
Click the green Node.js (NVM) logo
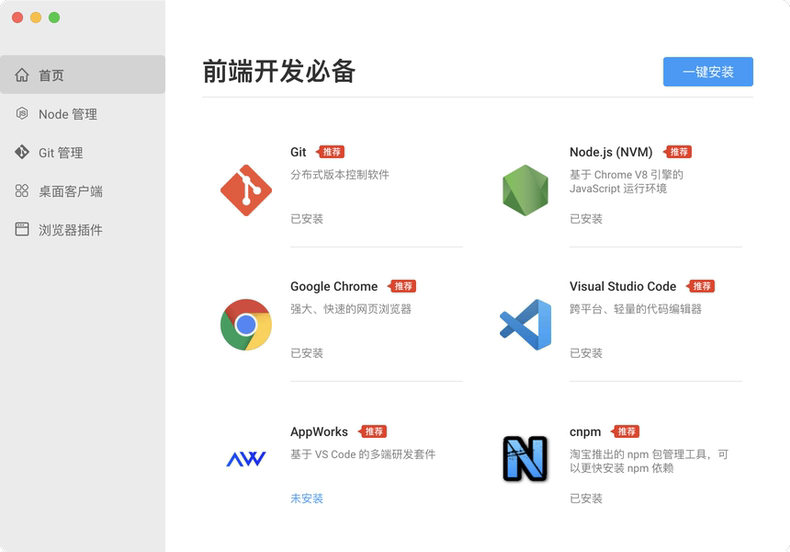525,190
